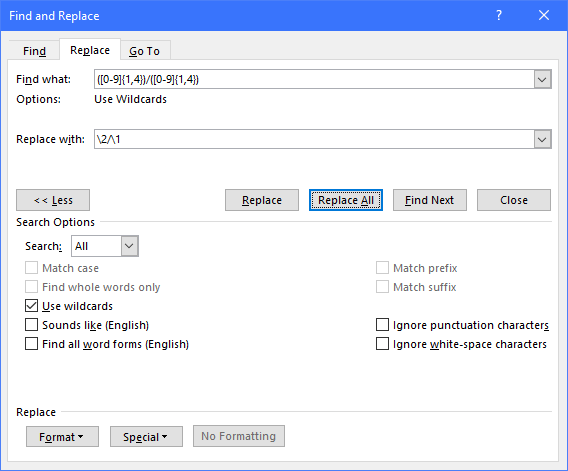Click inside the Find what text field

click(x=314, y=79)
